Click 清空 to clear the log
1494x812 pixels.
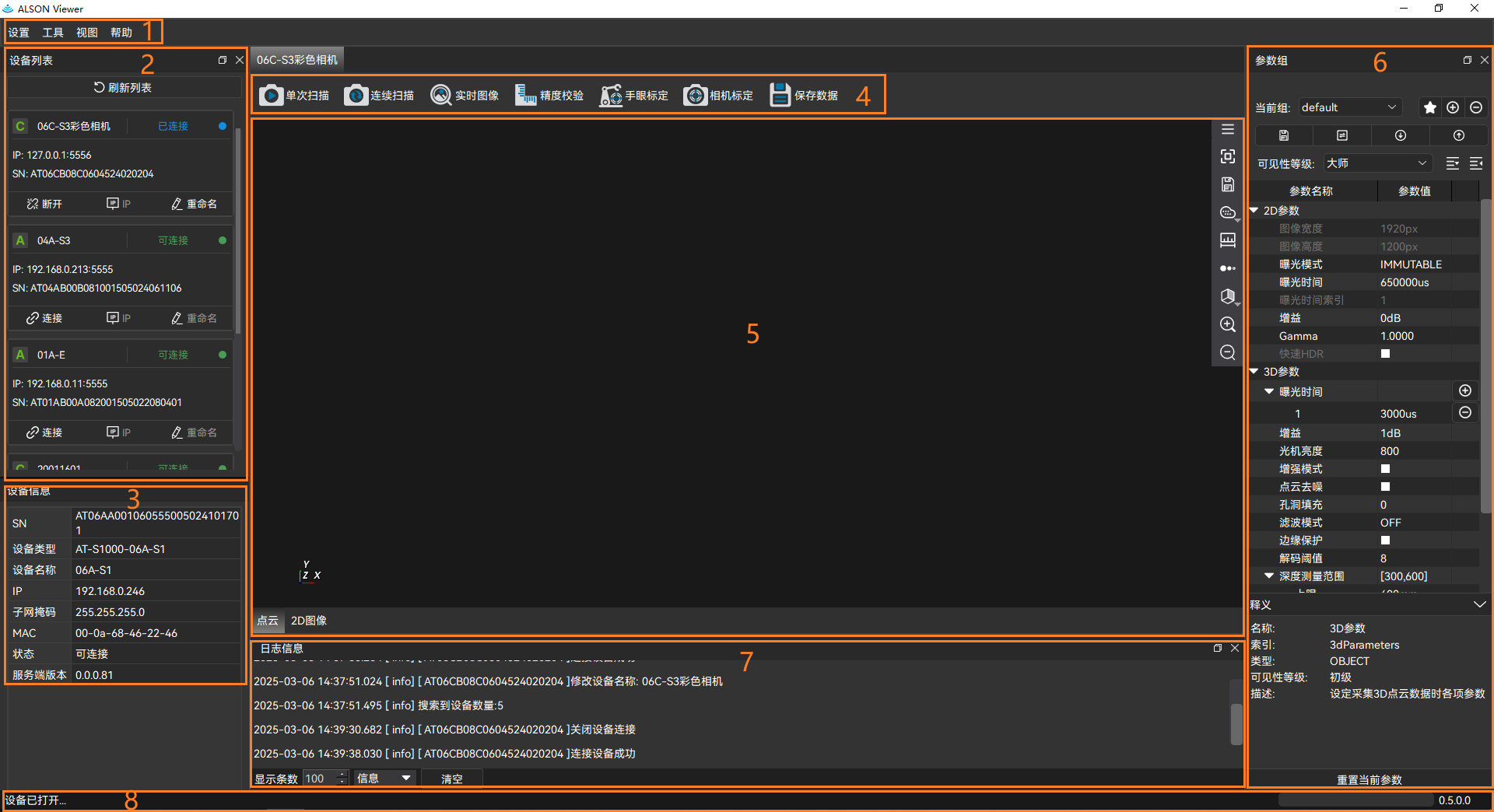pos(451,779)
